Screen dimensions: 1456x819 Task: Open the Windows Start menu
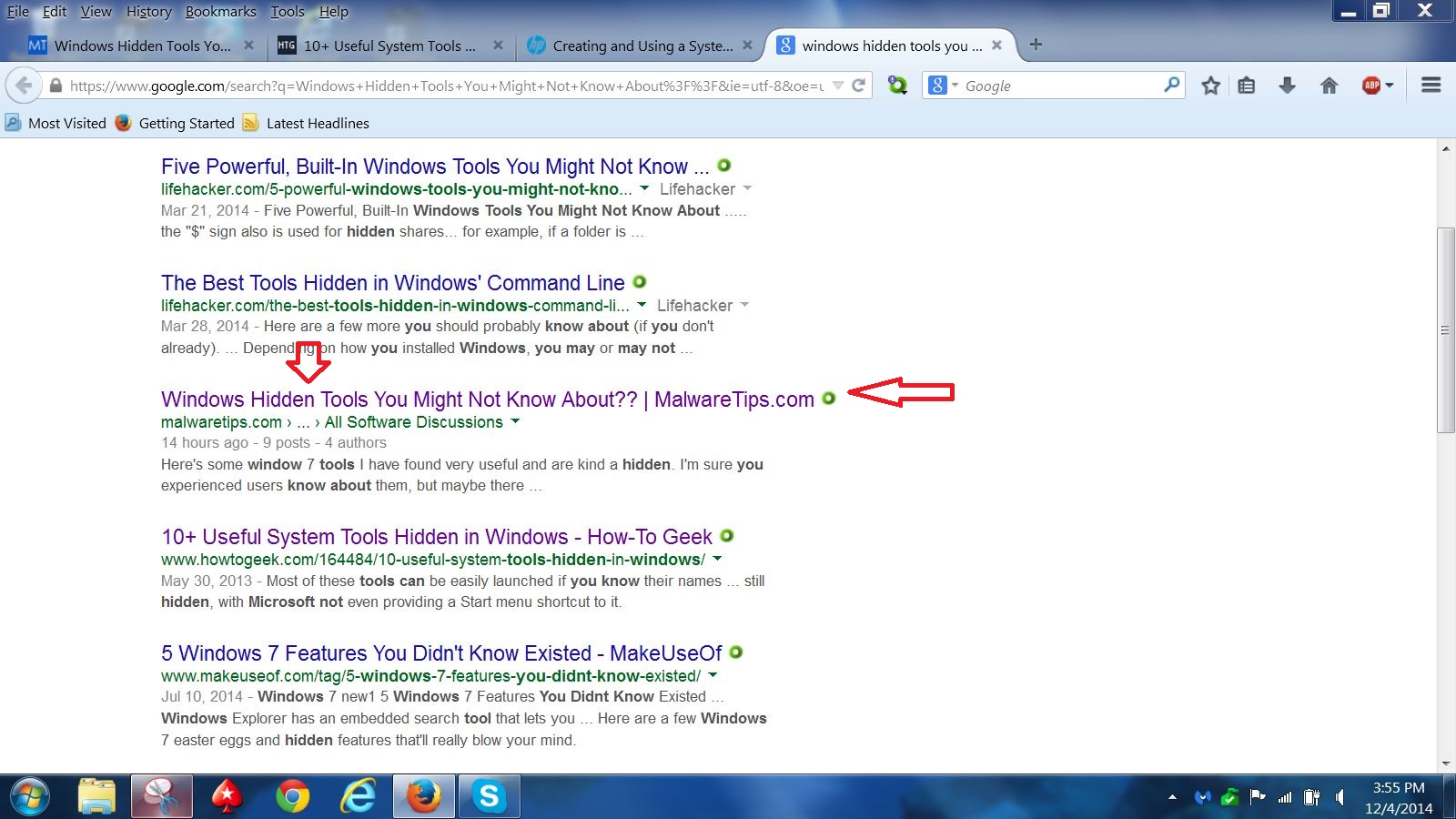click(x=29, y=797)
